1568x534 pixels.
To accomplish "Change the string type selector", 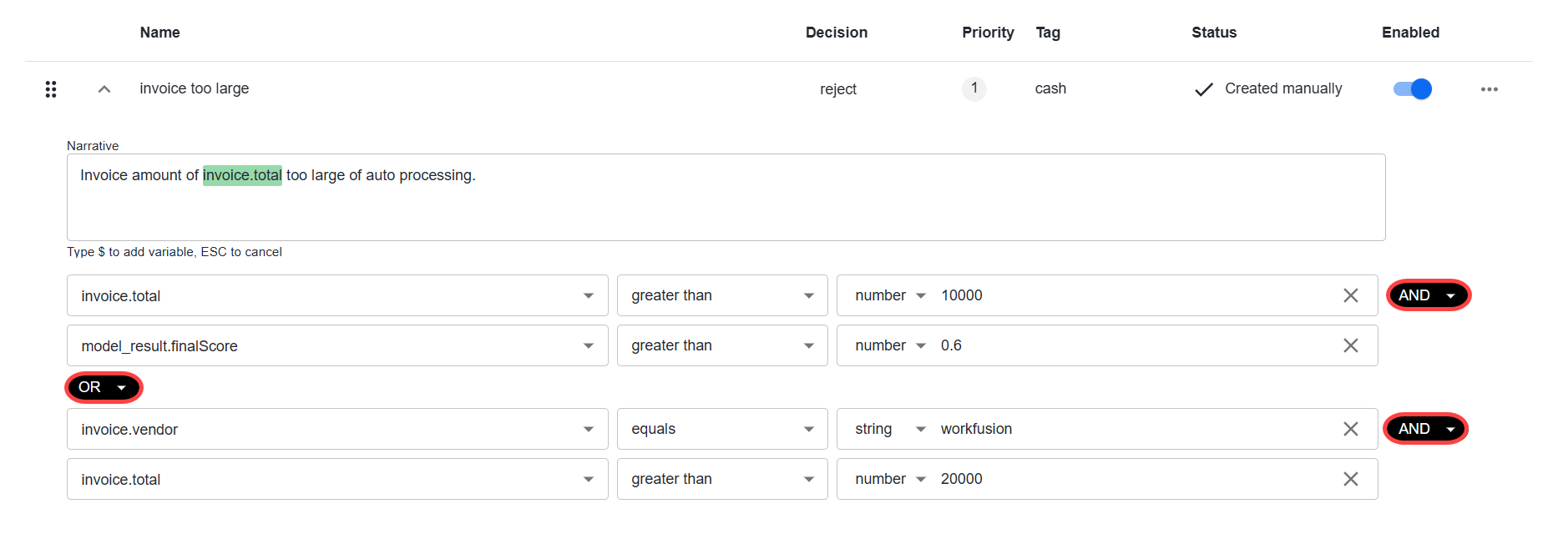I will pos(890,429).
